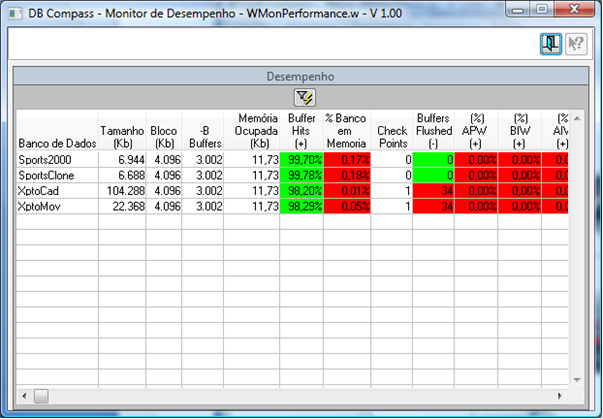The width and height of the screenshot is (603, 419).
Task: Click XptoCad's Buffers Flushed value 34
Action: tap(433, 191)
